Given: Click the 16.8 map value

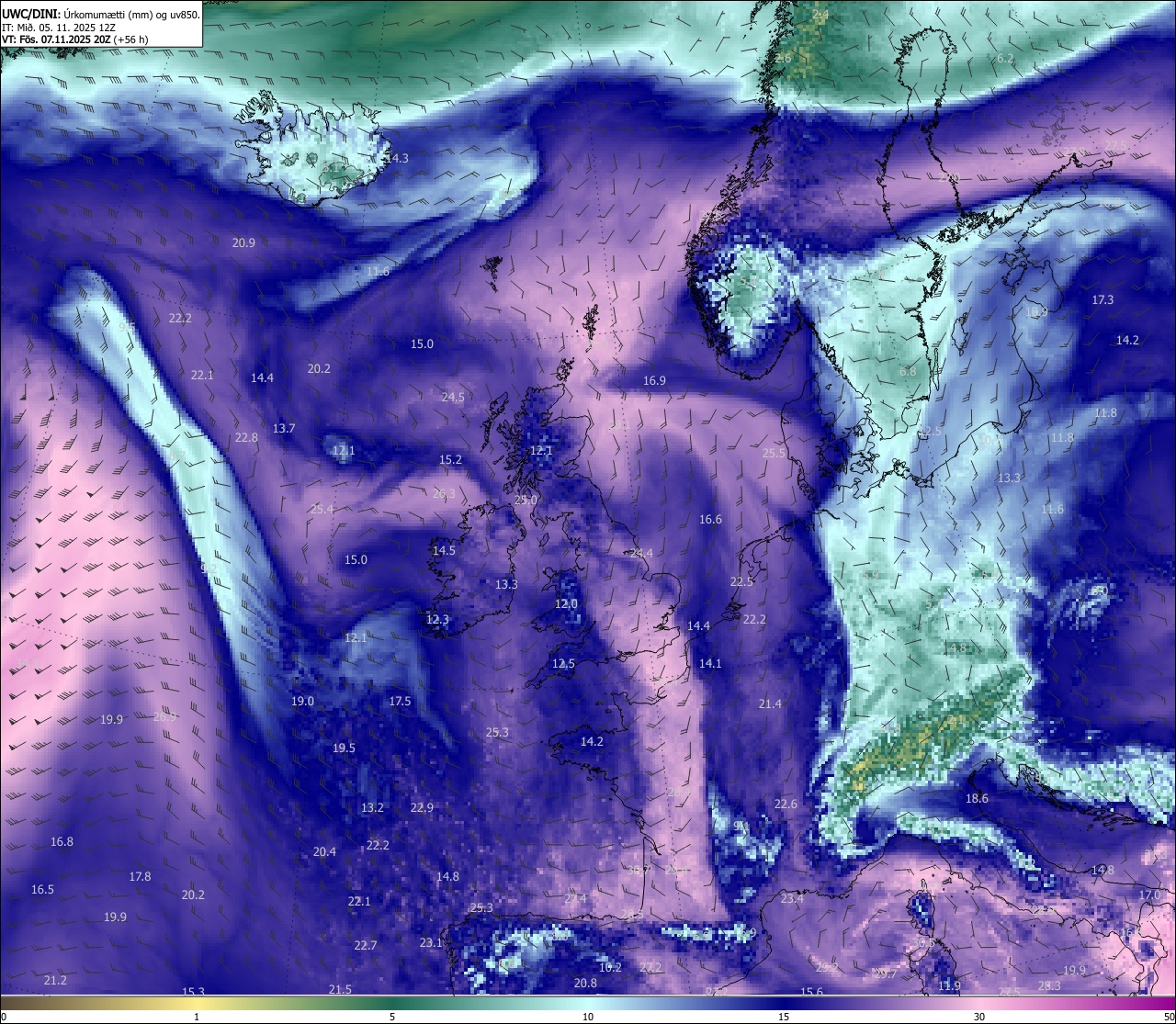Looking at the screenshot, I should [x=62, y=841].
